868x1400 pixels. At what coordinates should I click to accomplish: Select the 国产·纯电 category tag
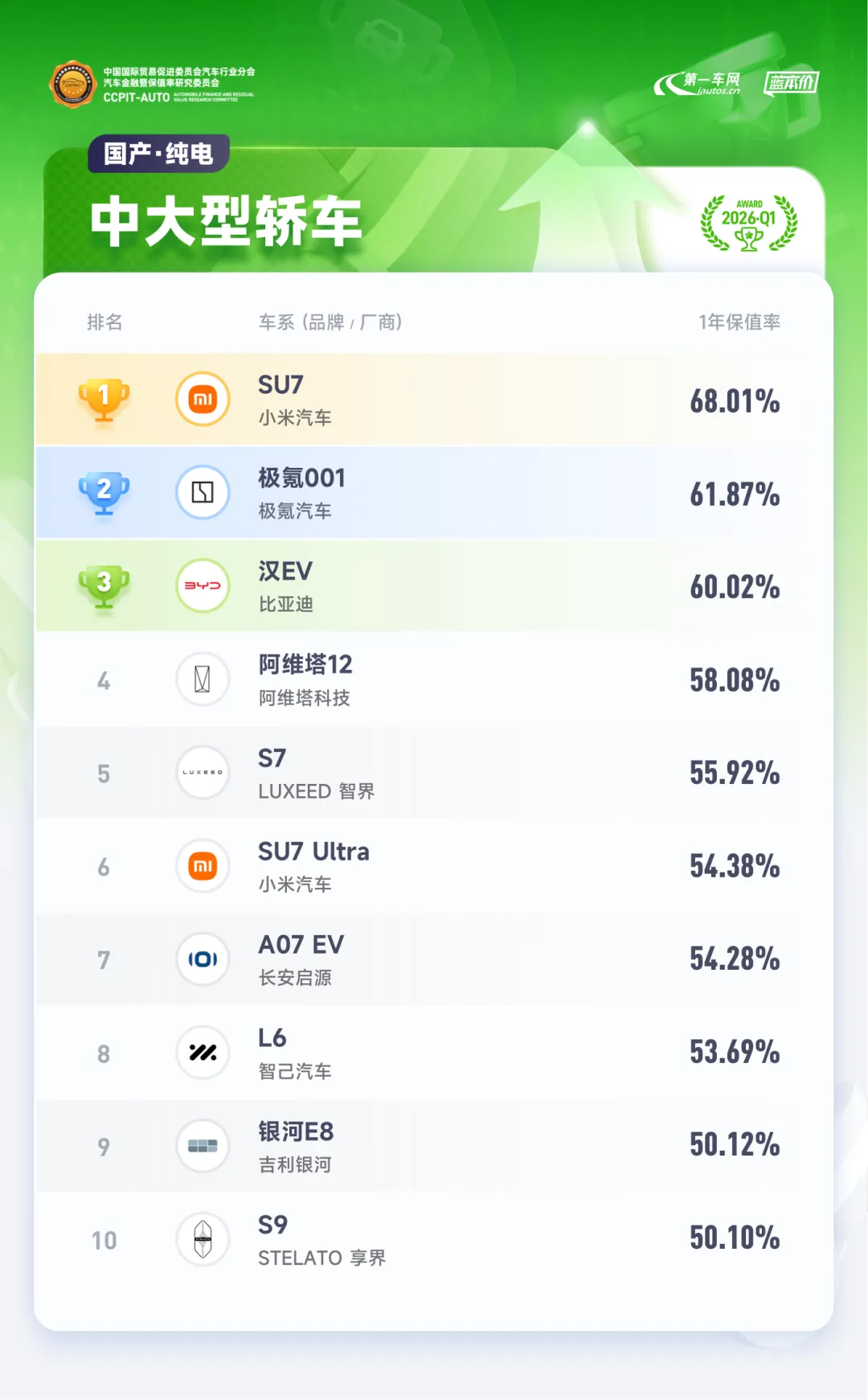pyautogui.click(x=158, y=154)
